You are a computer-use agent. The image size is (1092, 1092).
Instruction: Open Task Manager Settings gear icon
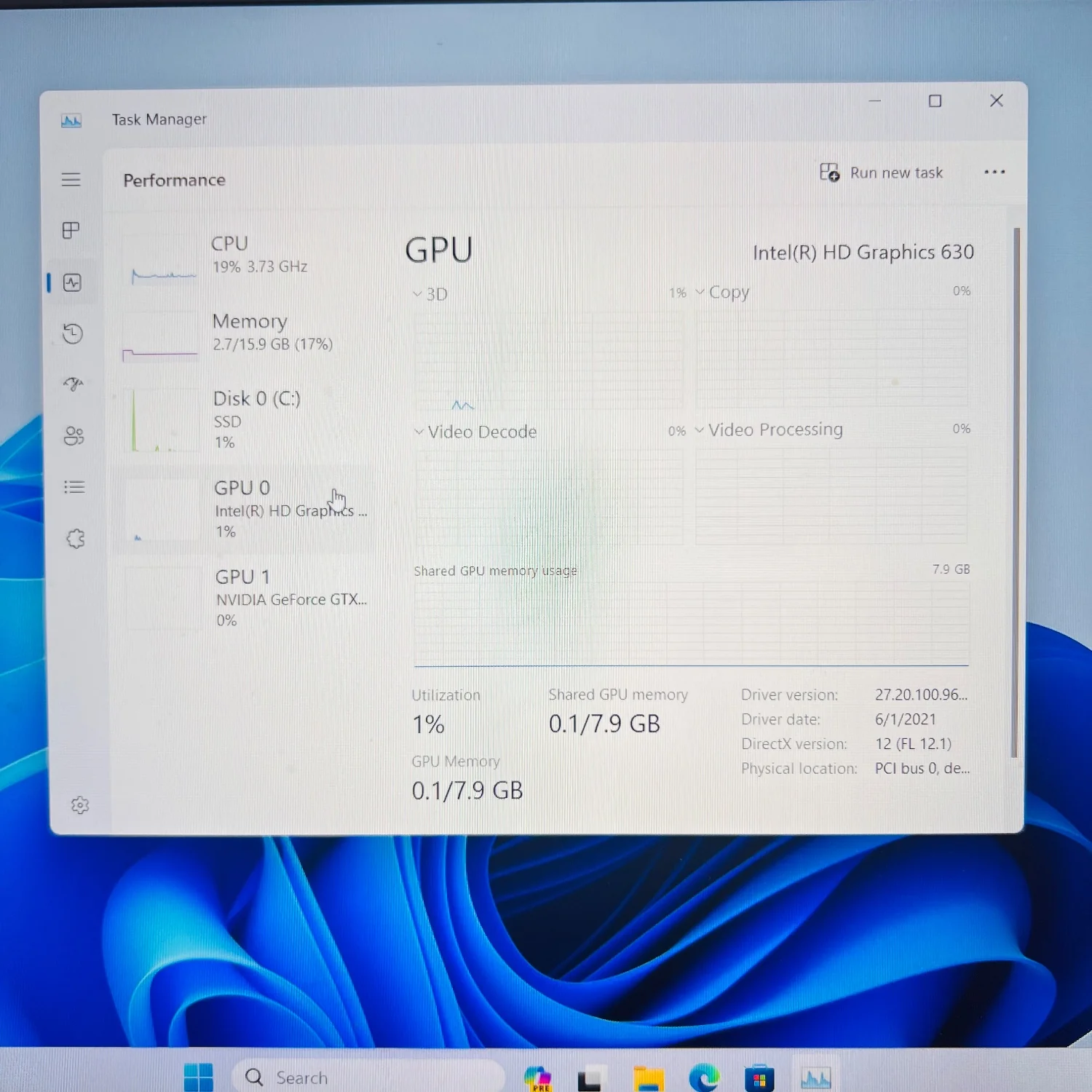coord(80,805)
